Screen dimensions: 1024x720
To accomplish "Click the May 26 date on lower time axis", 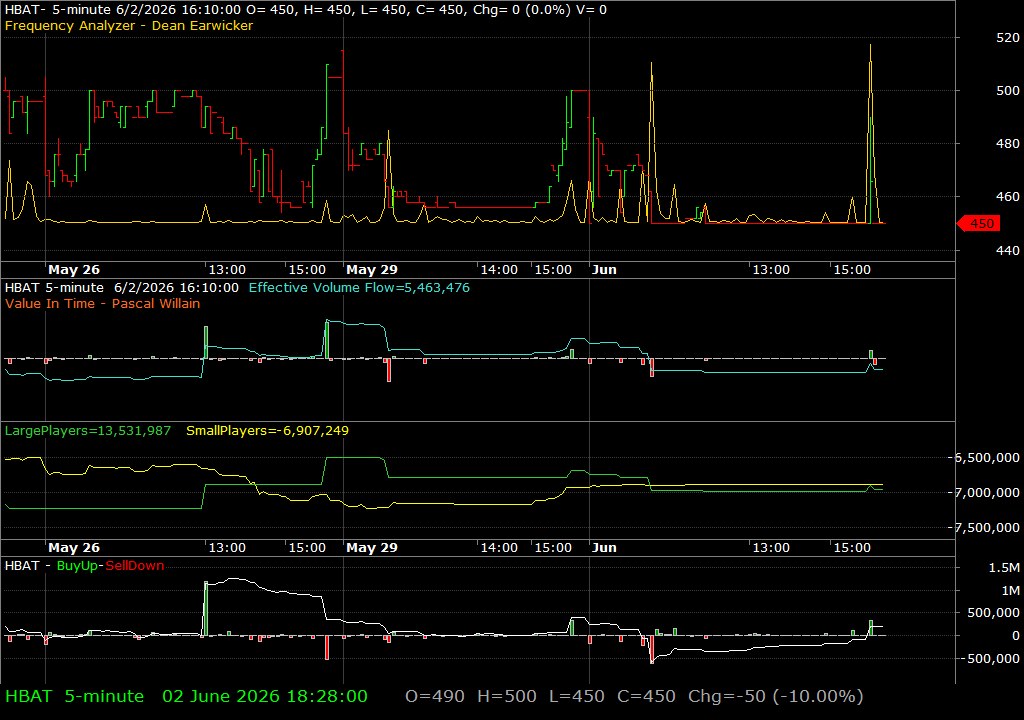I will click(74, 548).
